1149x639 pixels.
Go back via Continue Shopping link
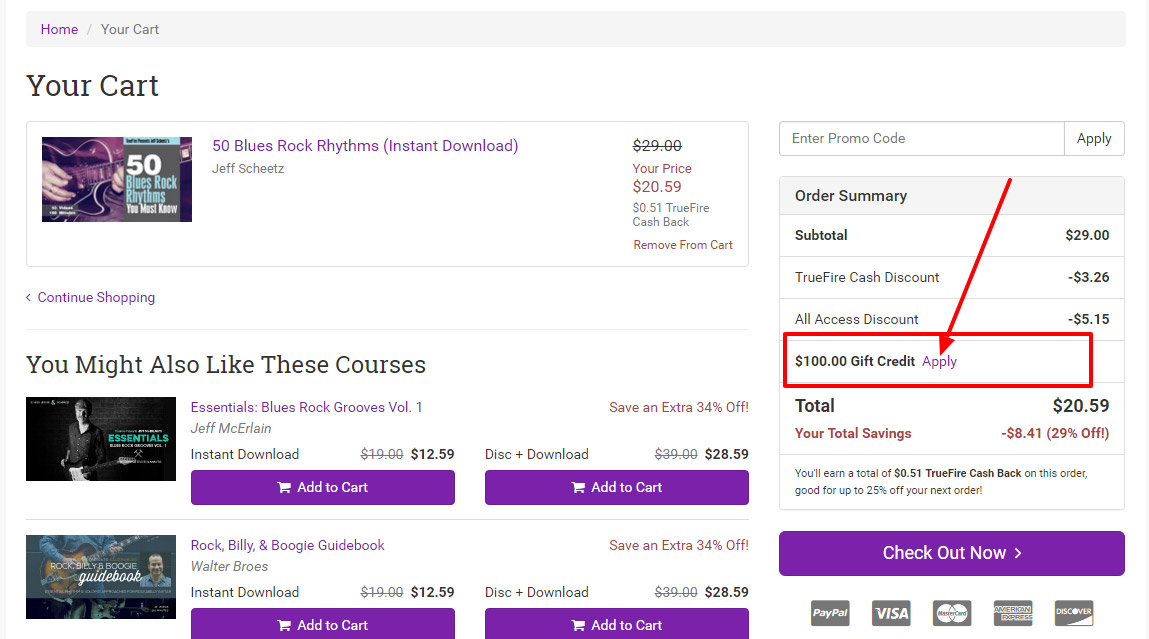(96, 297)
